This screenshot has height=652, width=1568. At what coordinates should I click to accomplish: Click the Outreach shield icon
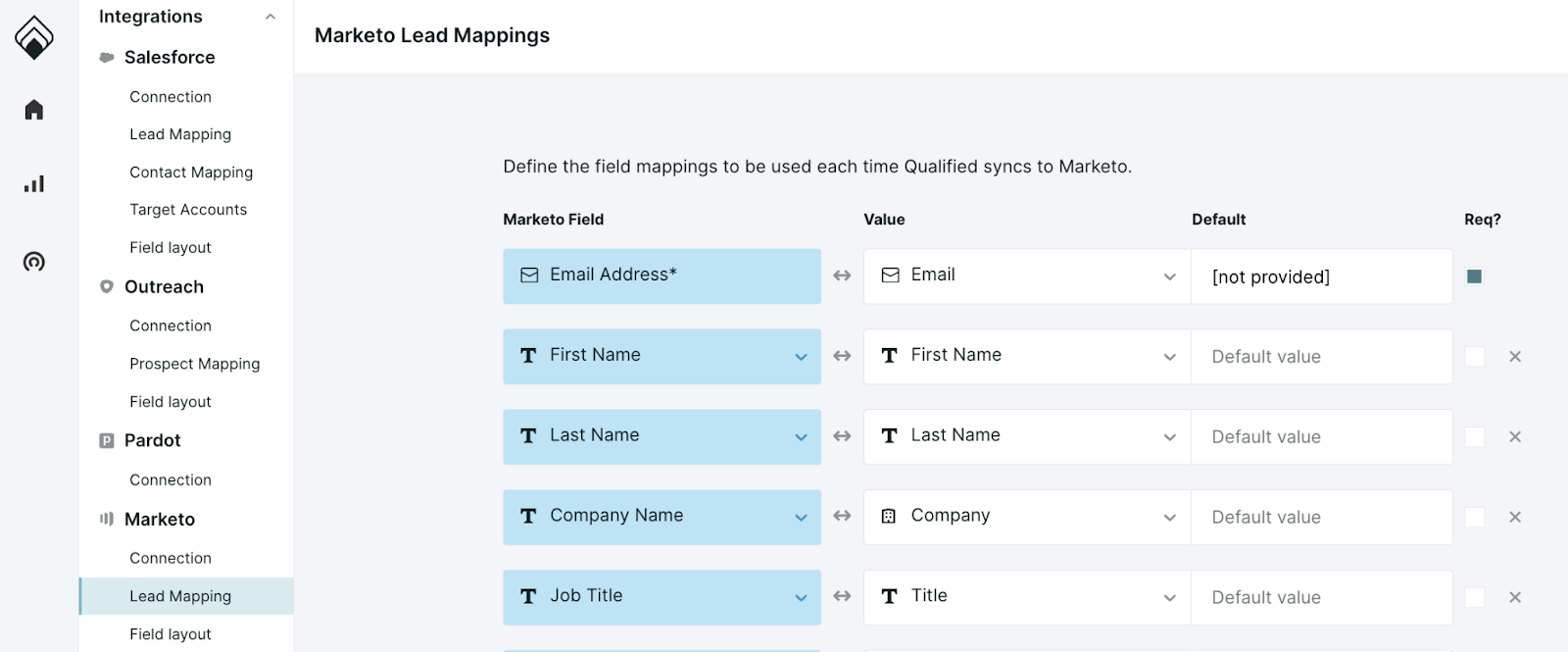click(x=107, y=287)
